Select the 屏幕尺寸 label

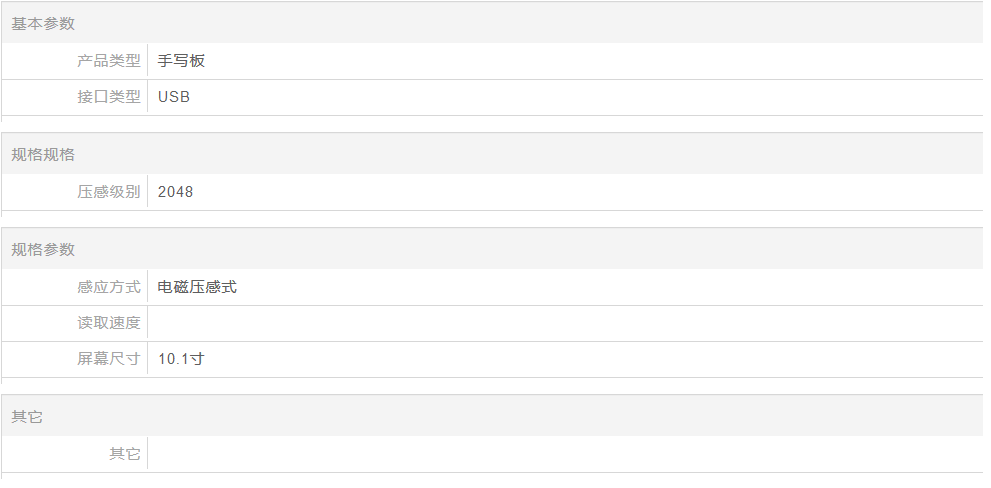109,358
